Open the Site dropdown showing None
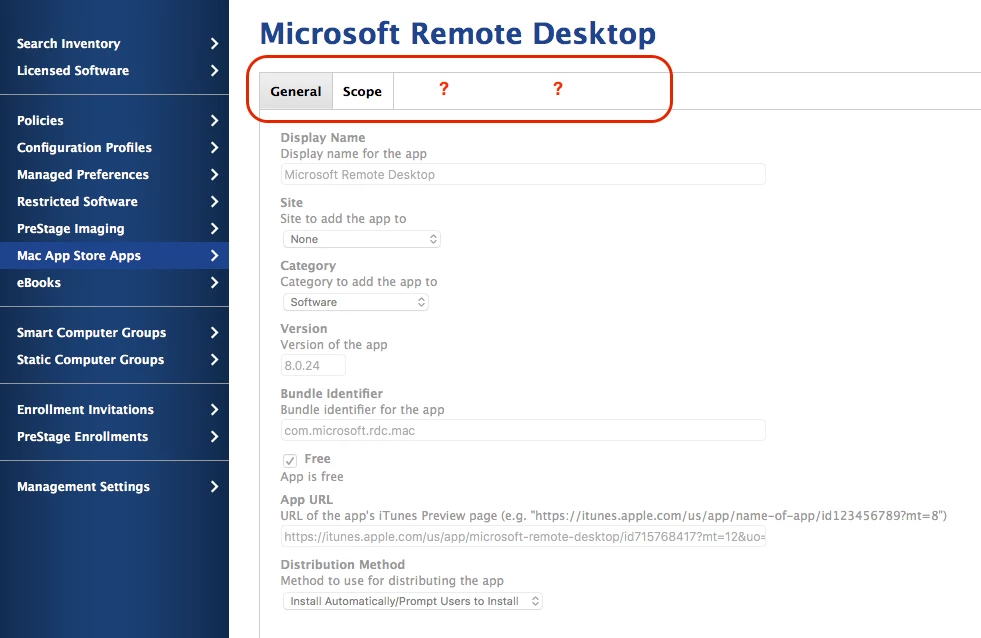Screen dimensions: 981x638 (362, 239)
